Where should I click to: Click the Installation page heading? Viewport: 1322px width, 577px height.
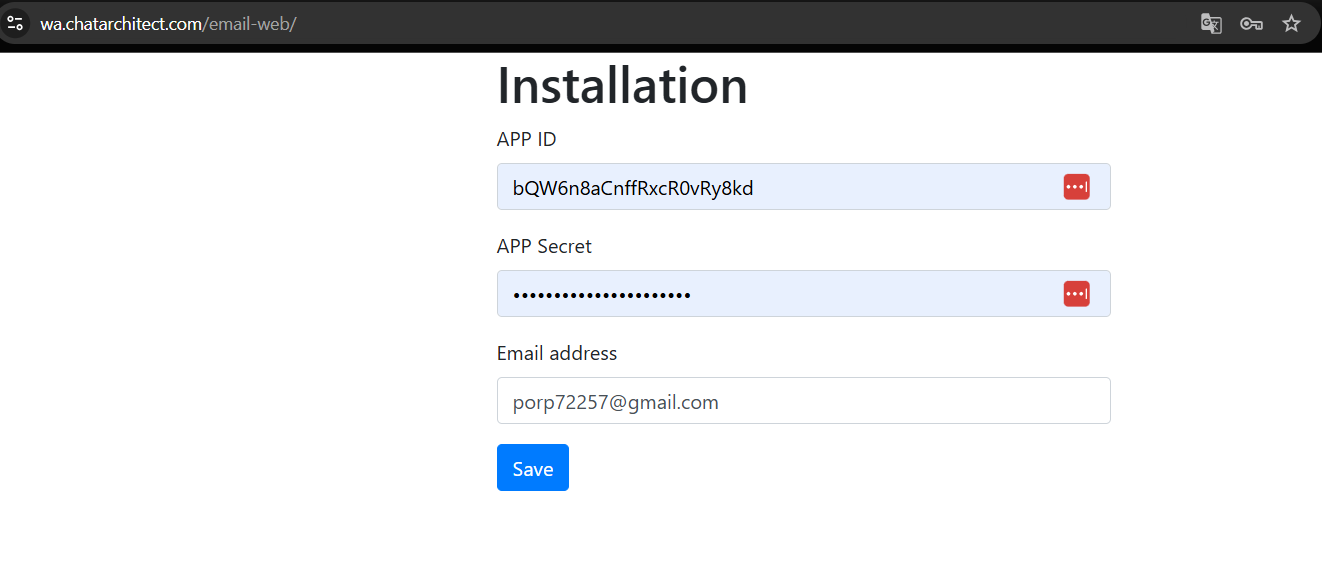(622, 85)
